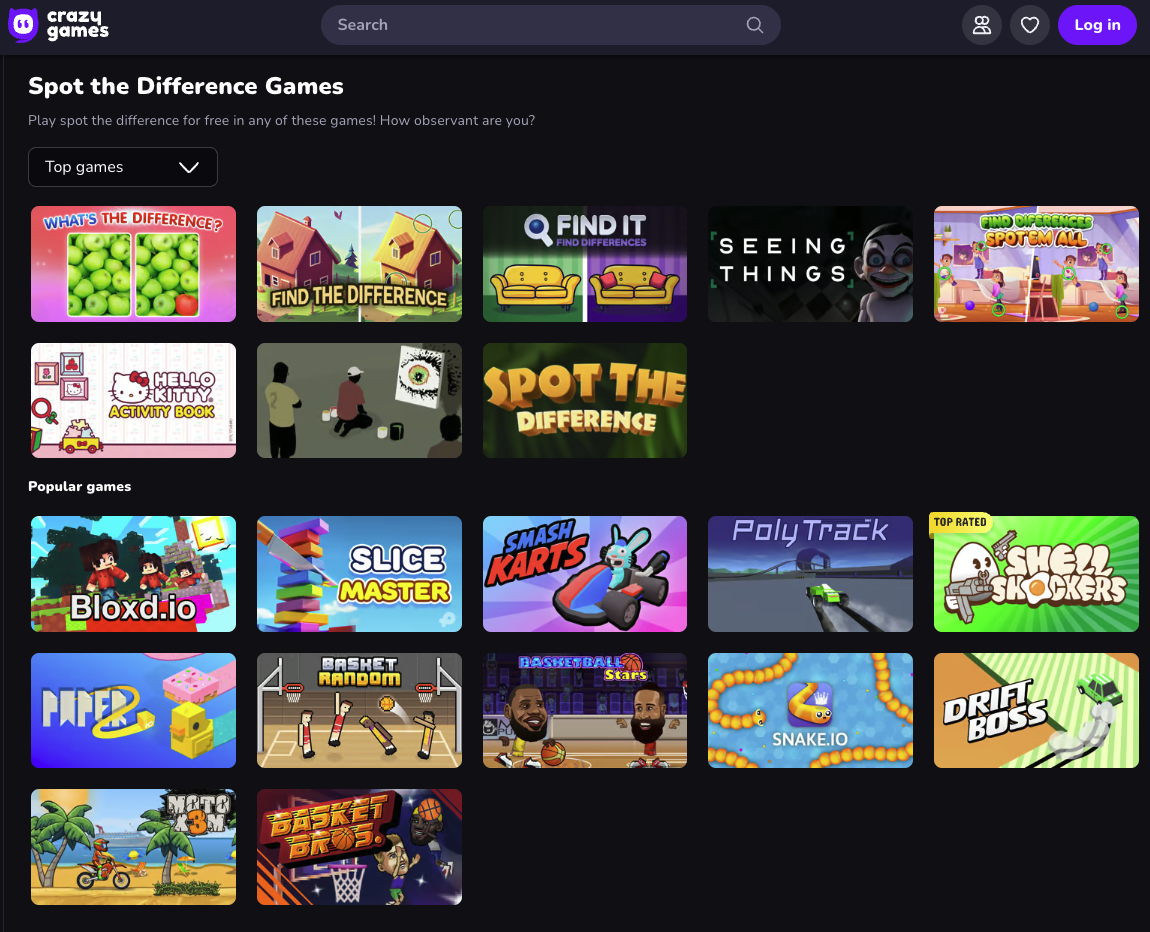This screenshot has width=1150, height=932.
Task: Open favorites heart icon
Action: (x=1030, y=25)
